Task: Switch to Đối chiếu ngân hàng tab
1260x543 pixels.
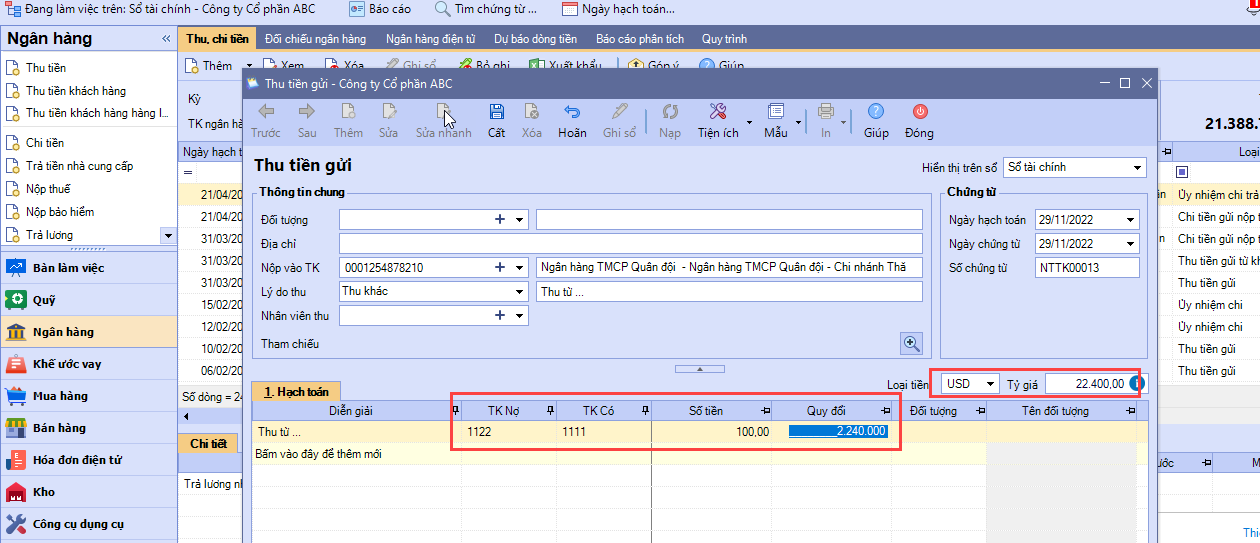Action: pos(315,39)
